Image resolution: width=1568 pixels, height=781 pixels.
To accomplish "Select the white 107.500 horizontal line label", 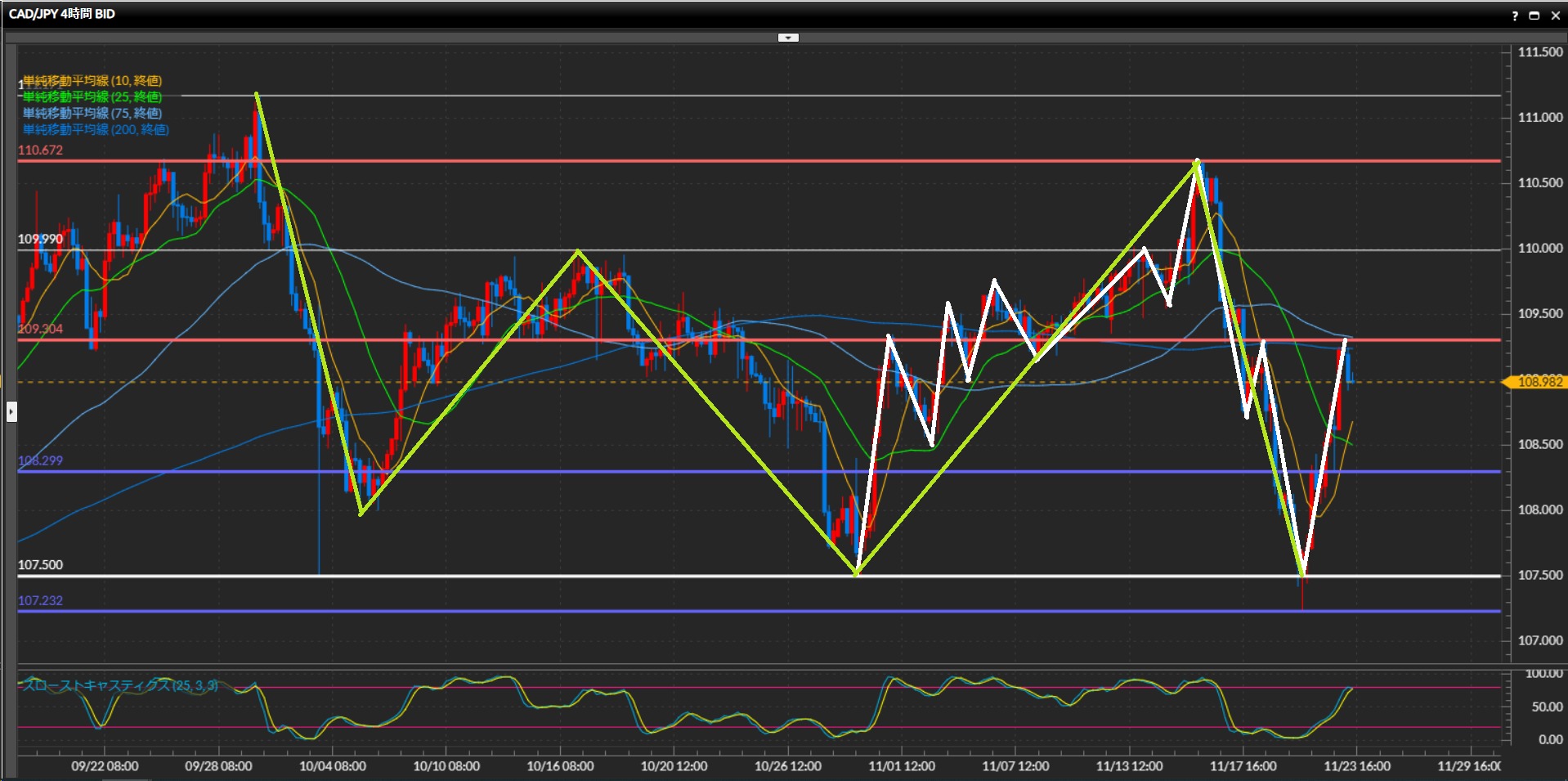I will click(41, 565).
